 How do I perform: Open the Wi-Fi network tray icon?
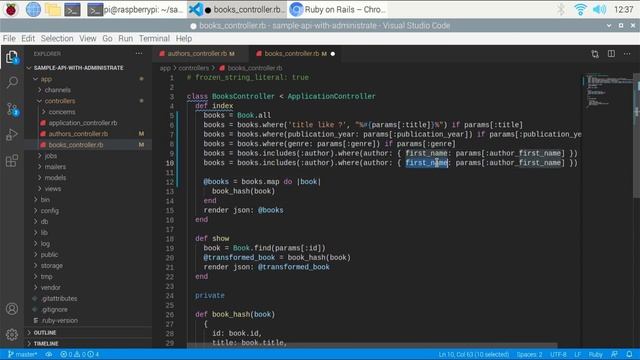(580, 9)
